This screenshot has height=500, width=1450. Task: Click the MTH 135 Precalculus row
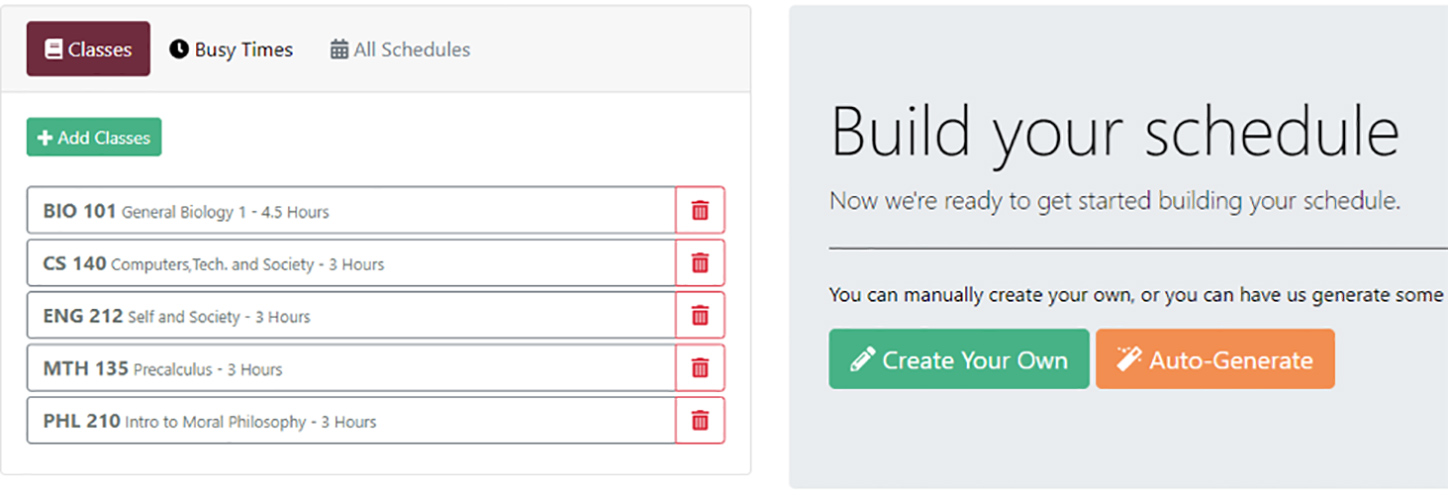point(350,369)
